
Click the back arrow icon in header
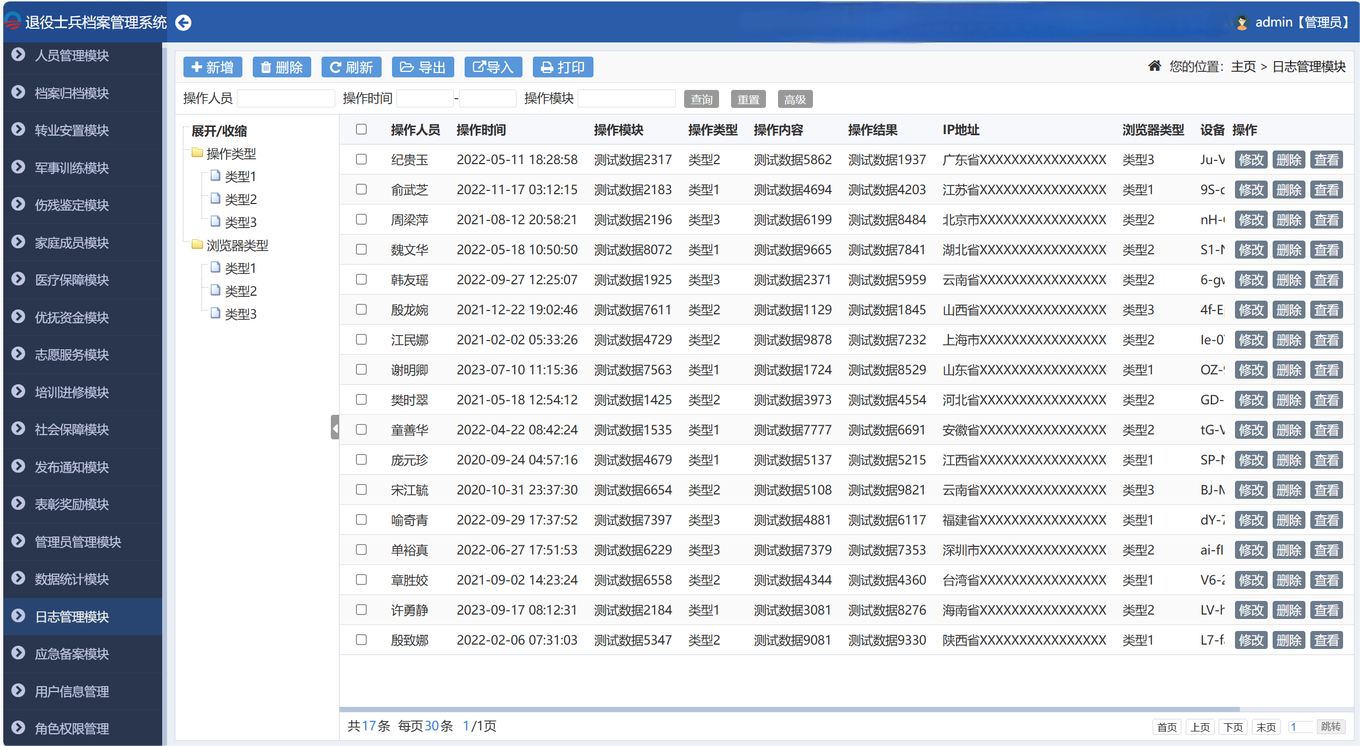pyautogui.click(x=183, y=22)
